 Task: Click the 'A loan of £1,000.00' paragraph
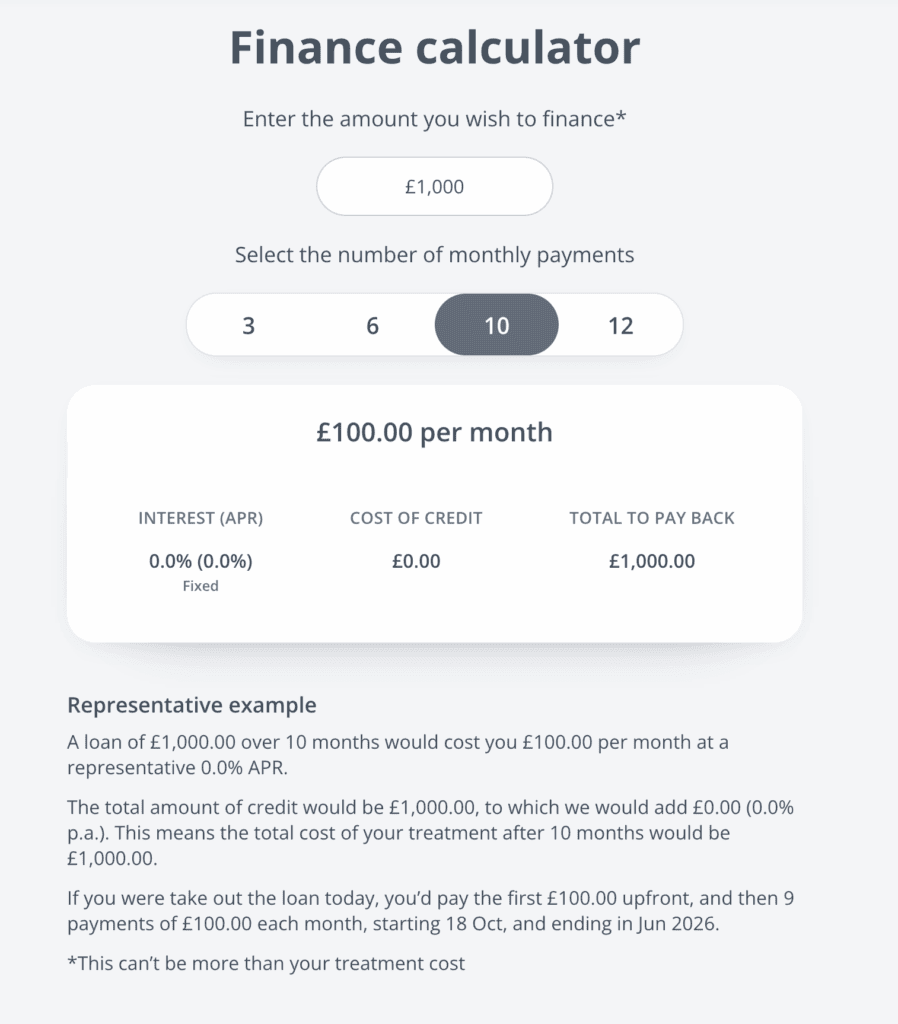pos(405,756)
